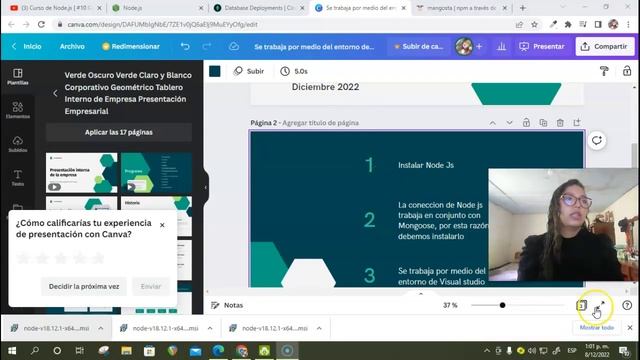The width and height of the screenshot is (640, 360).
Task: Switch to the Database Deployments tab
Action: (x=260, y=8)
